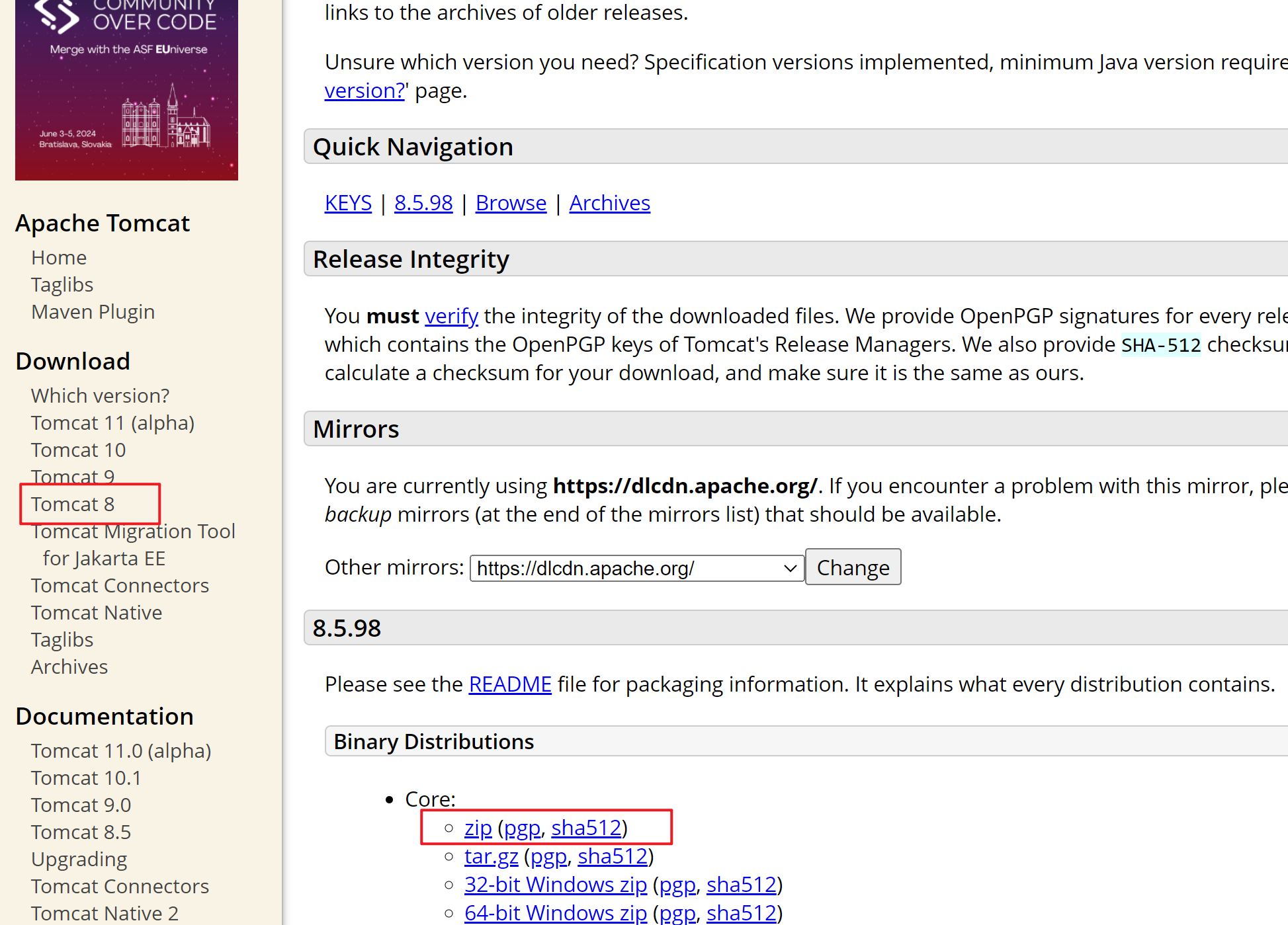Download the Core tar.gz distribution
Image resolution: width=1288 pixels, height=925 pixels.
click(491, 856)
